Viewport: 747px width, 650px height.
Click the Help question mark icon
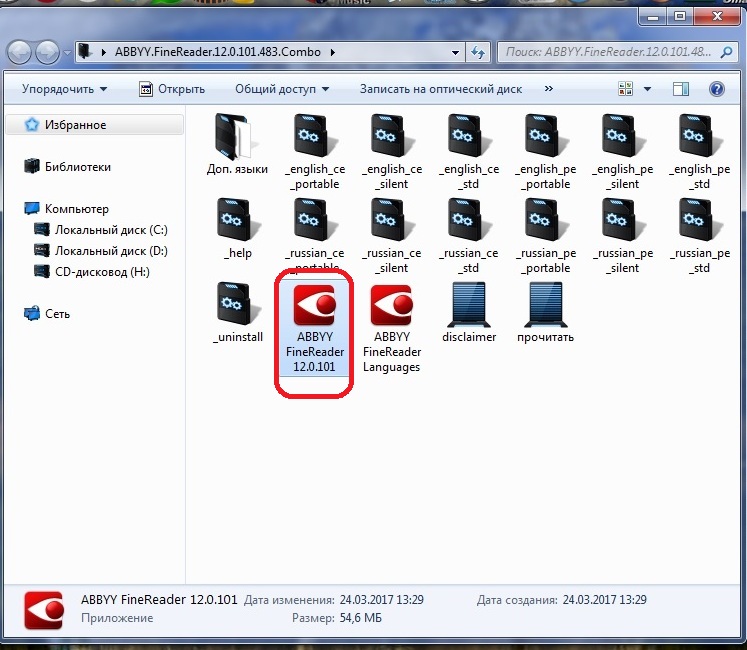(x=717, y=89)
